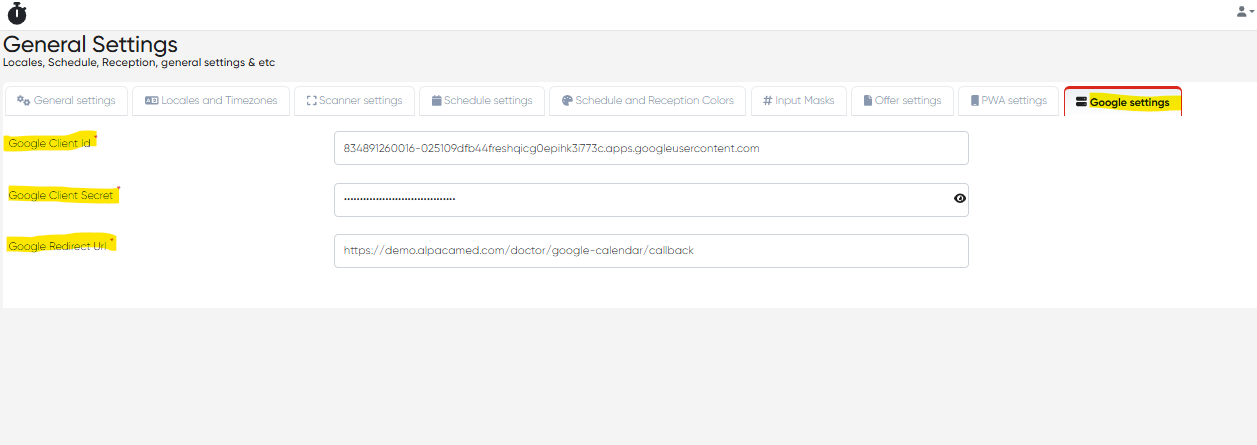Select the scanner frame icon on Scanner settings
Screen dimensions: 1257x445
coord(311,101)
